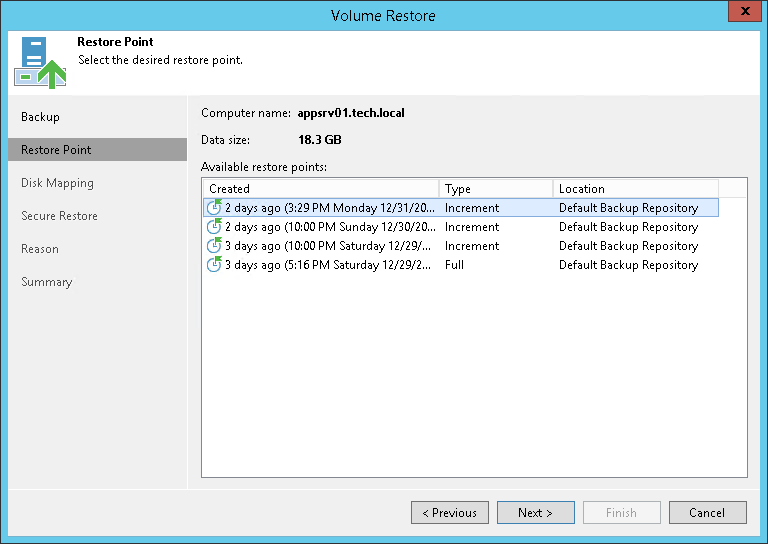
Task: Click Increment type in the 10:00 PM Saturday row
Action: 472,246
